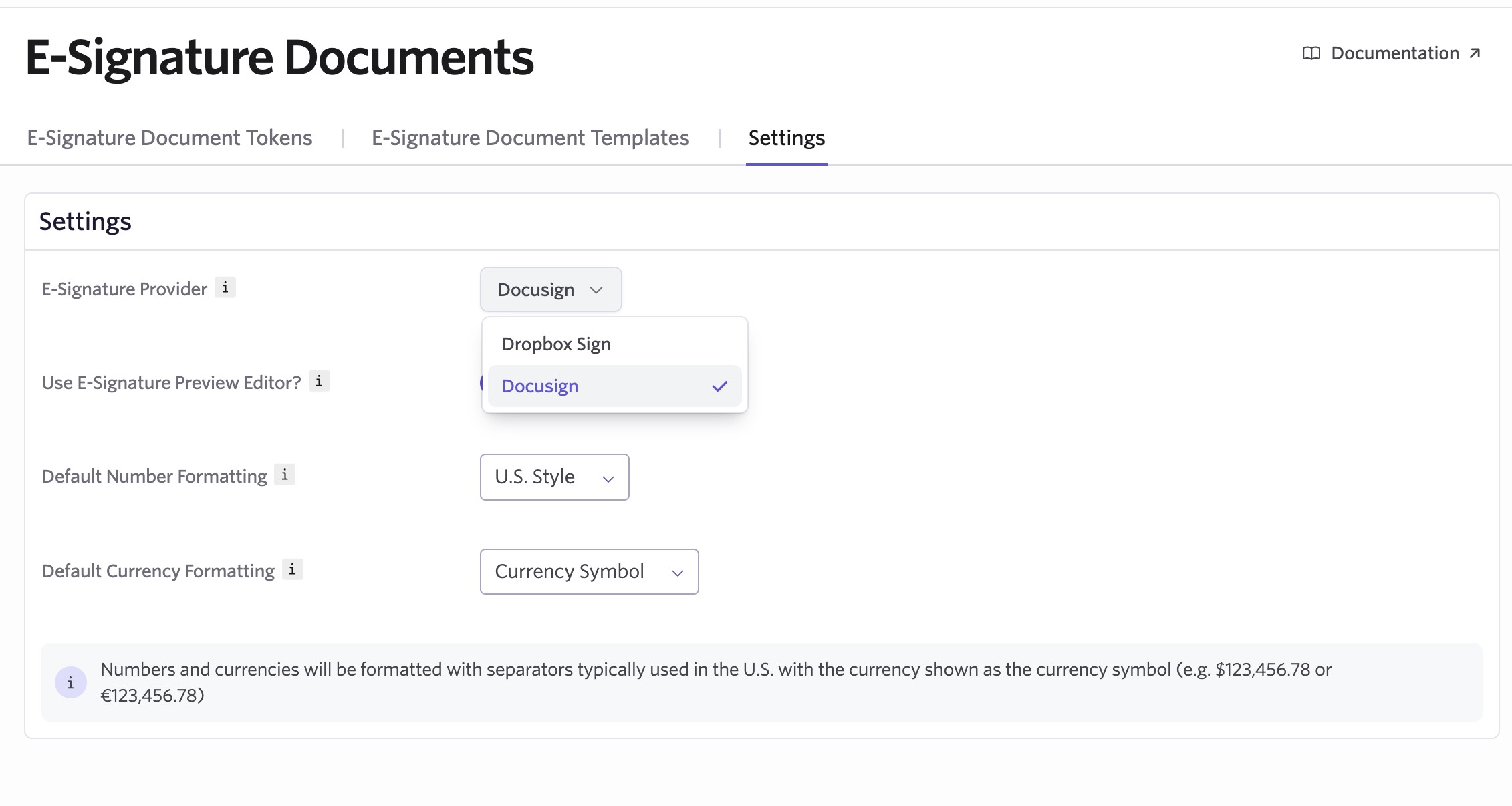This screenshot has height=806, width=1512.
Task: Click info icon next to Default Number Formatting
Action: coord(285,475)
